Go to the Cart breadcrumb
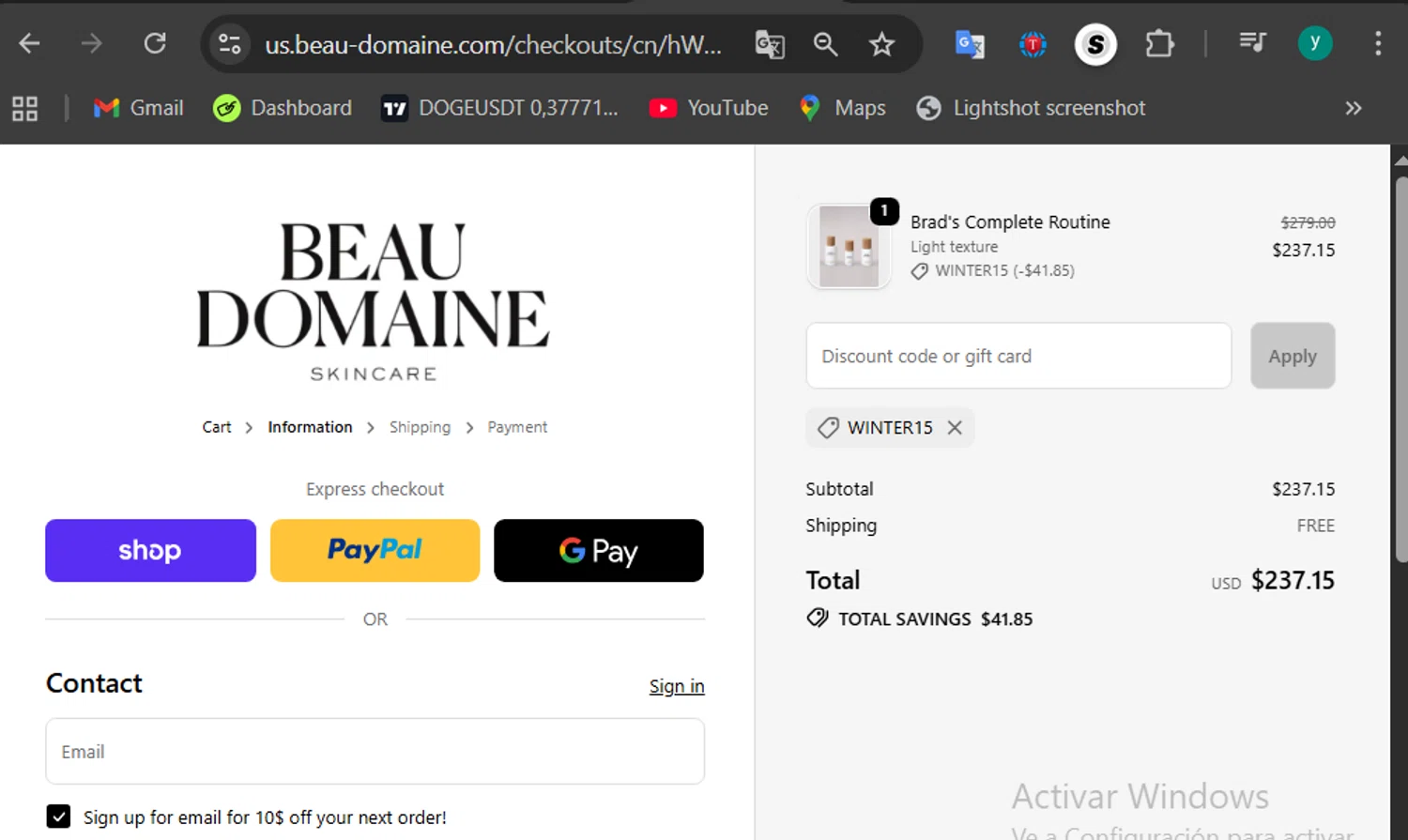The image size is (1408, 840). (x=217, y=427)
